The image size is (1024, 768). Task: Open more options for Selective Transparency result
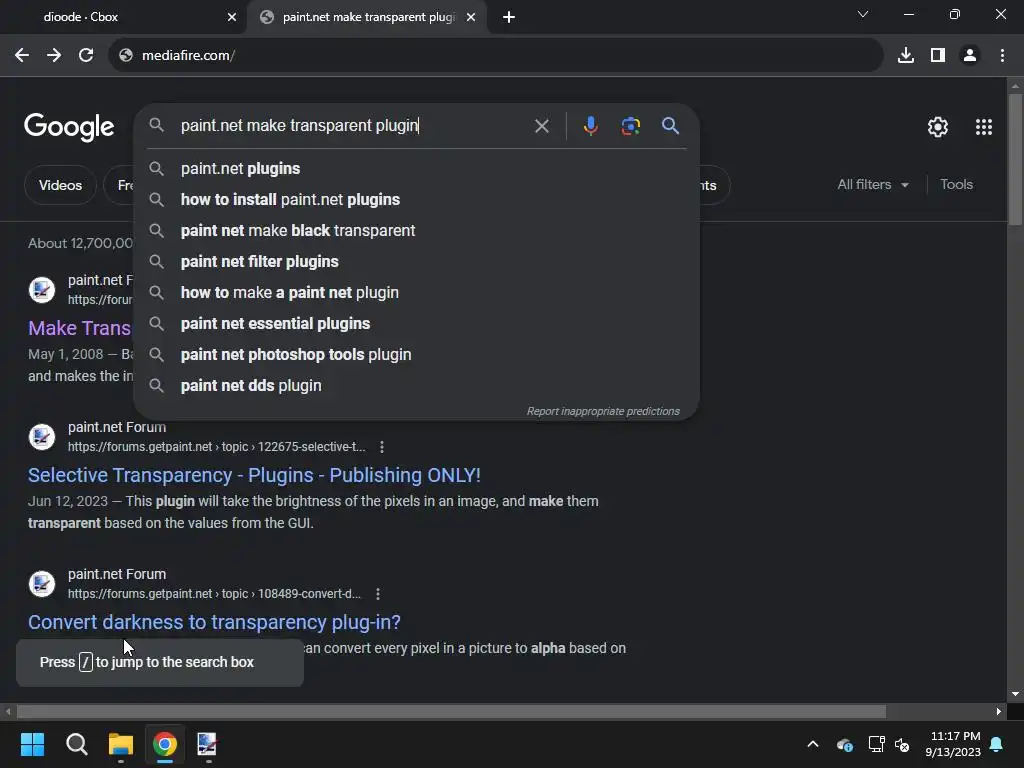point(382,447)
